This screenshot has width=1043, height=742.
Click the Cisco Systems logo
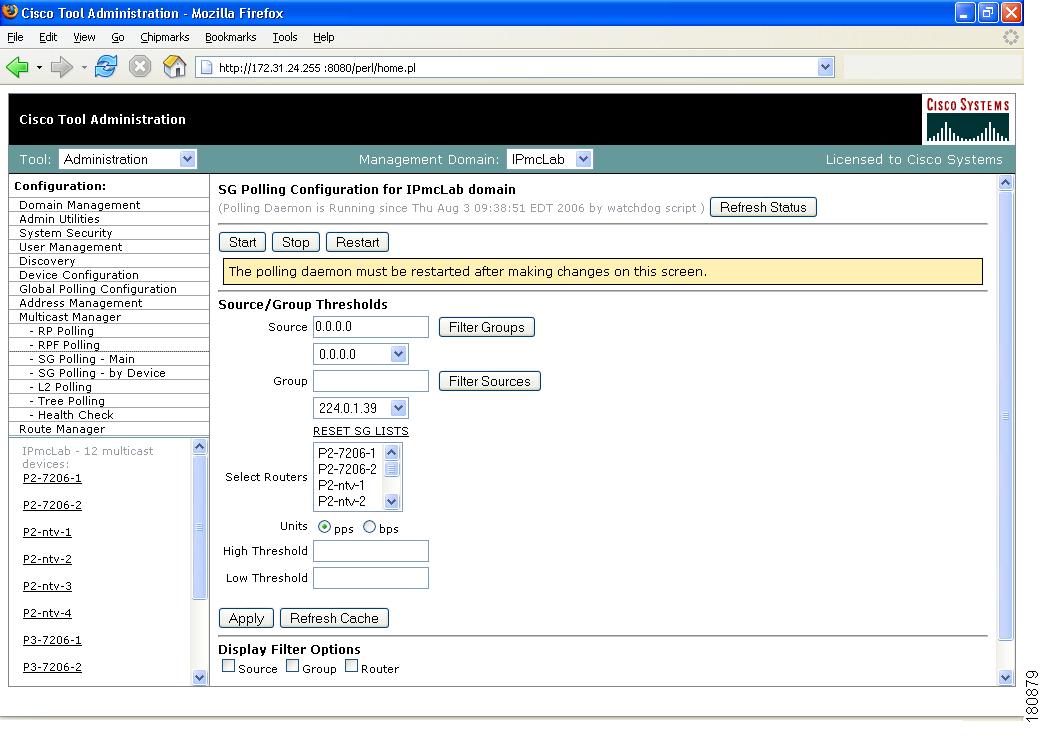(968, 119)
